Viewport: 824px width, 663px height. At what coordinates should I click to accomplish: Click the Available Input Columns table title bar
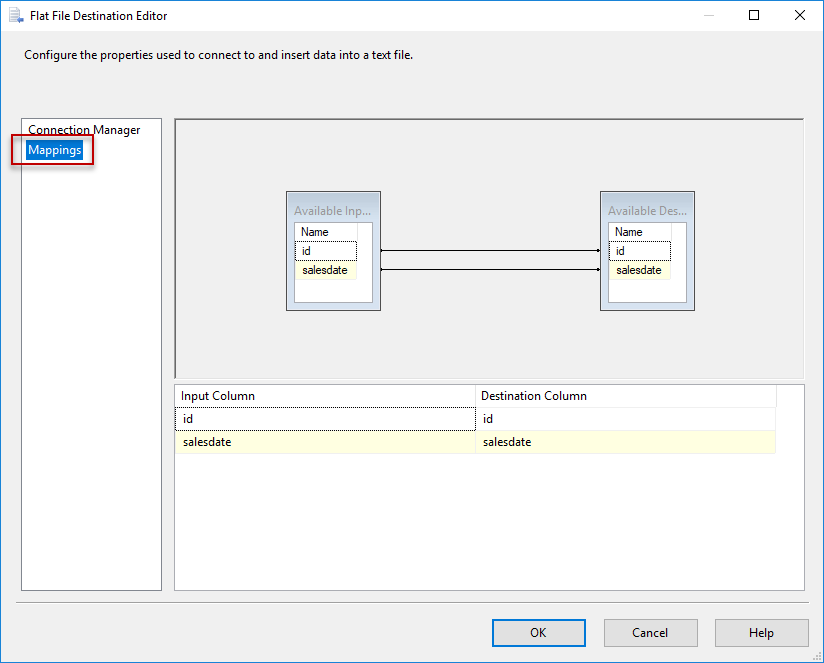[333, 210]
